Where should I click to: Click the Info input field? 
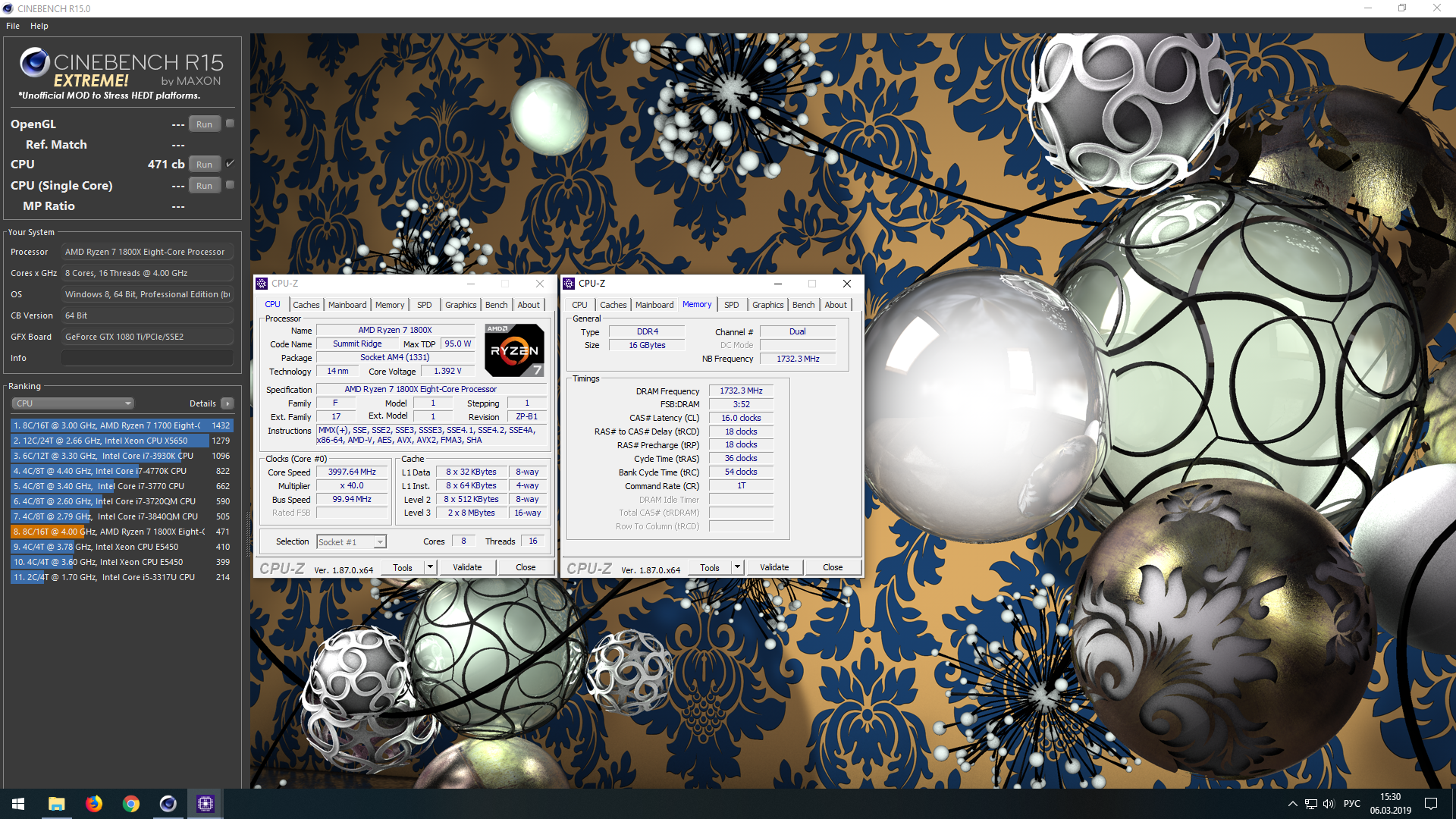(147, 358)
